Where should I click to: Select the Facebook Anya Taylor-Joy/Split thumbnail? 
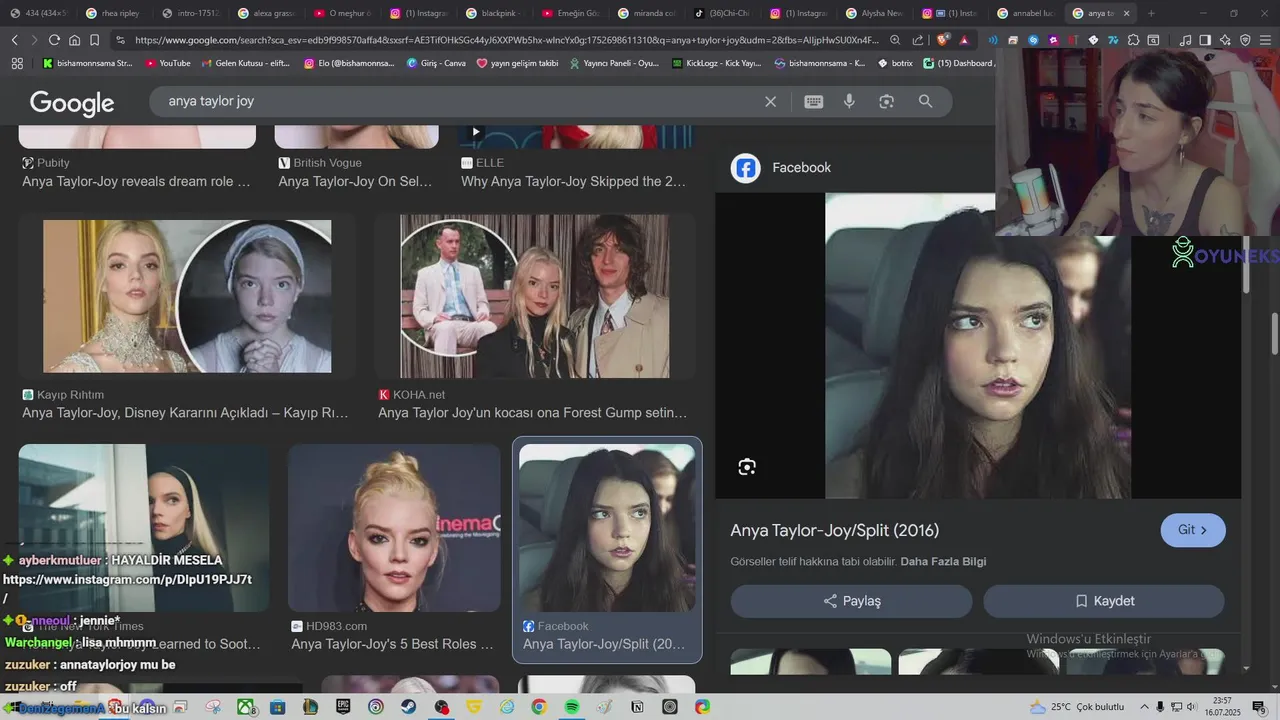coord(607,528)
